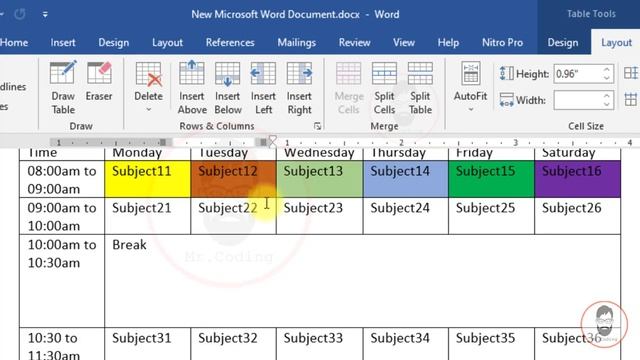The width and height of the screenshot is (640, 360).
Task: Click the Subject25 cell
Action: click(491, 216)
